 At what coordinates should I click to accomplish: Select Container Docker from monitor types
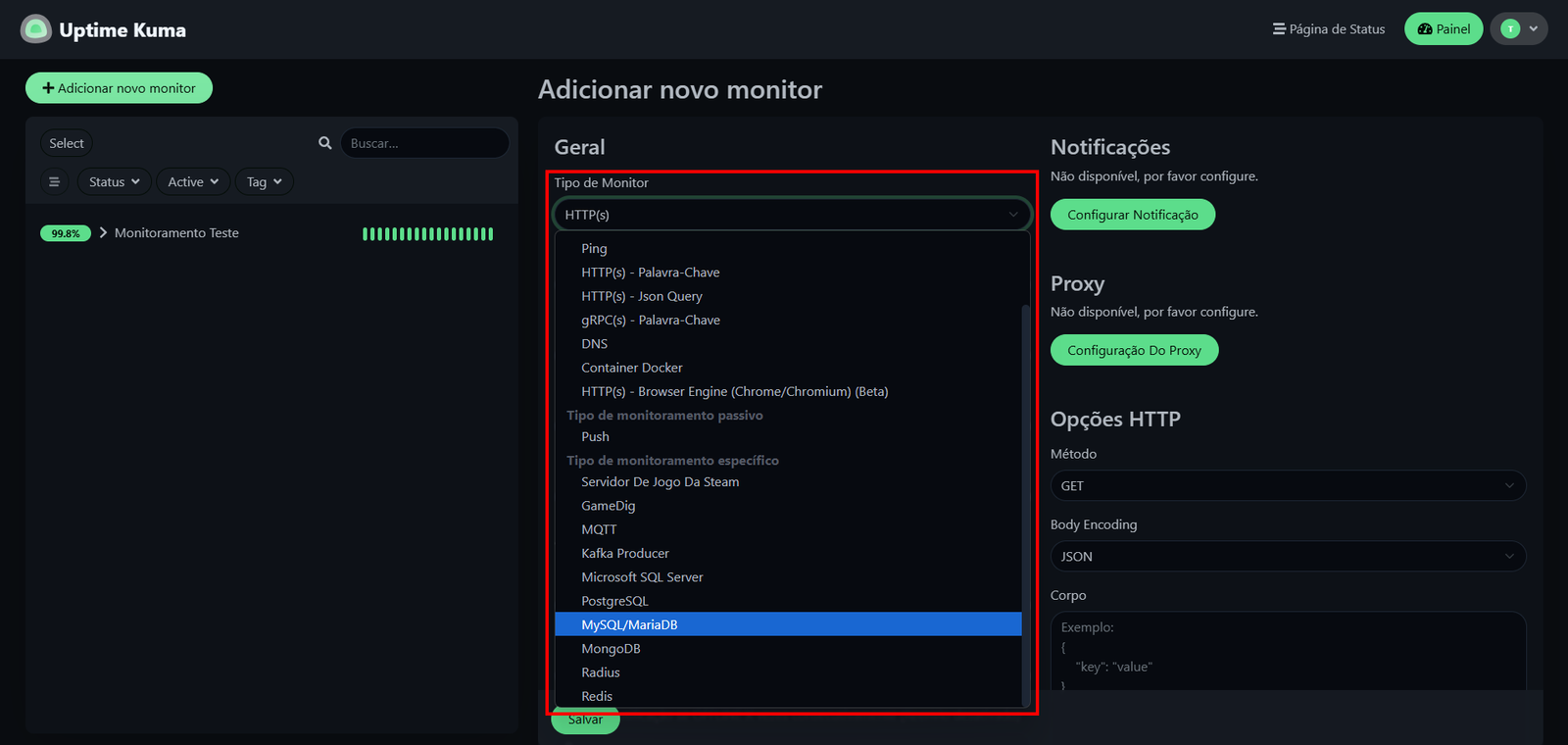pos(631,368)
